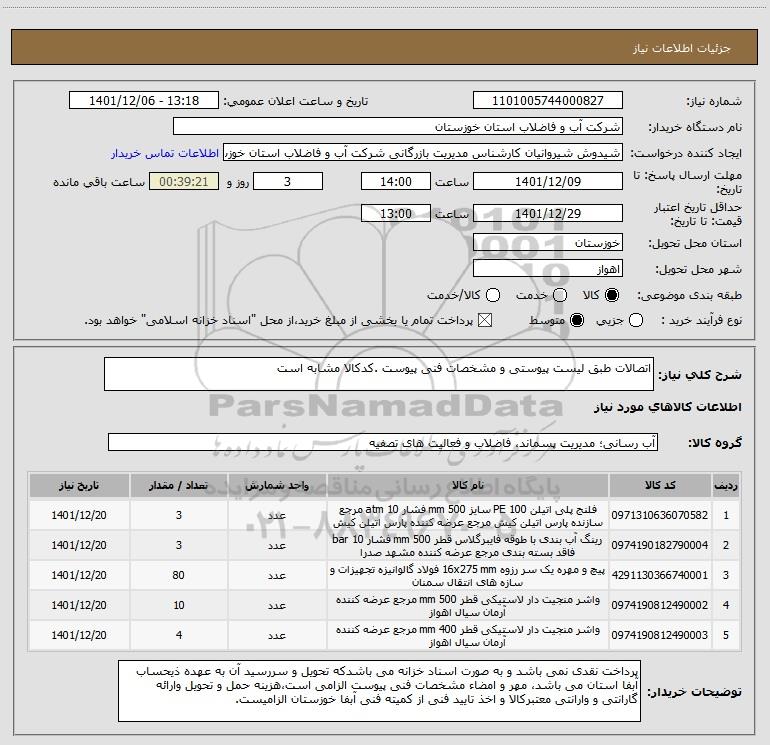This screenshot has width=770, height=745.
Task: Select item code 0974190812490003
Action: [x=660, y=635]
